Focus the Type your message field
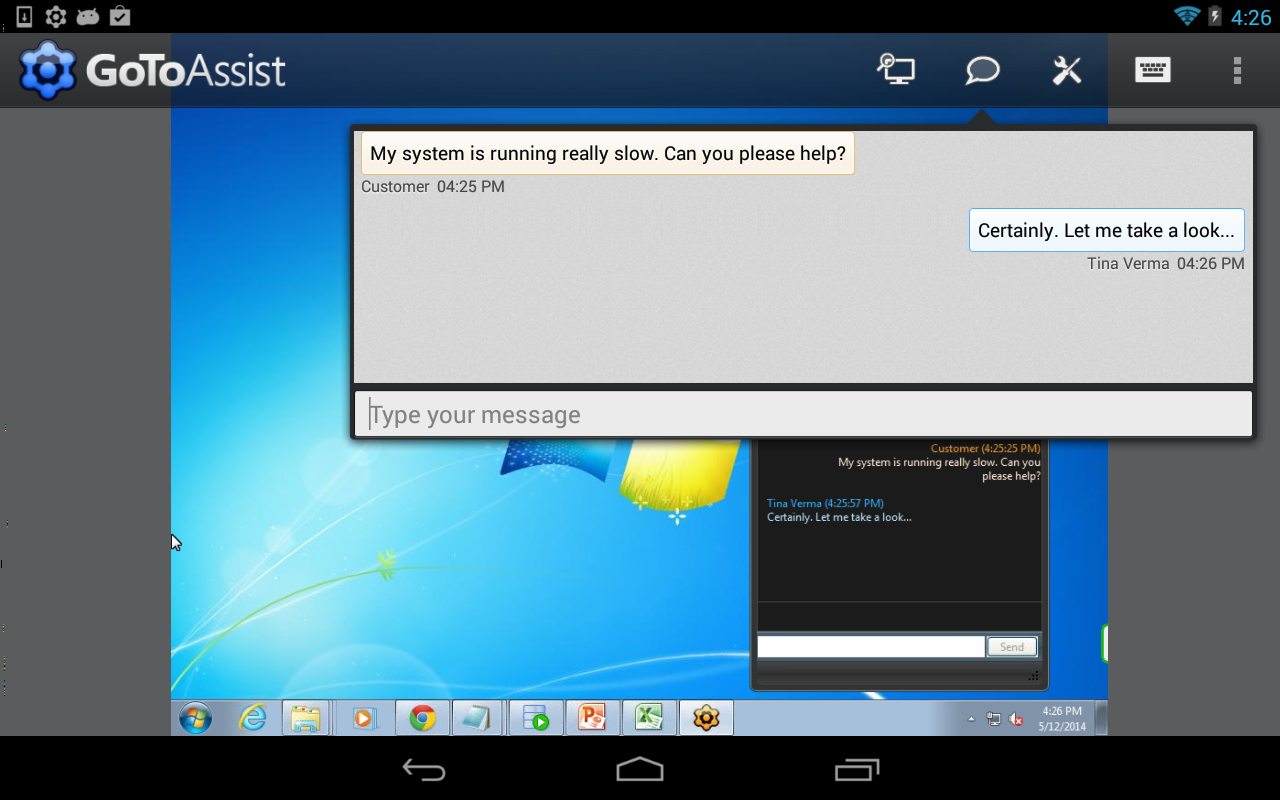Image resolution: width=1280 pixels, height=800 pixels. tap(803, 414)
